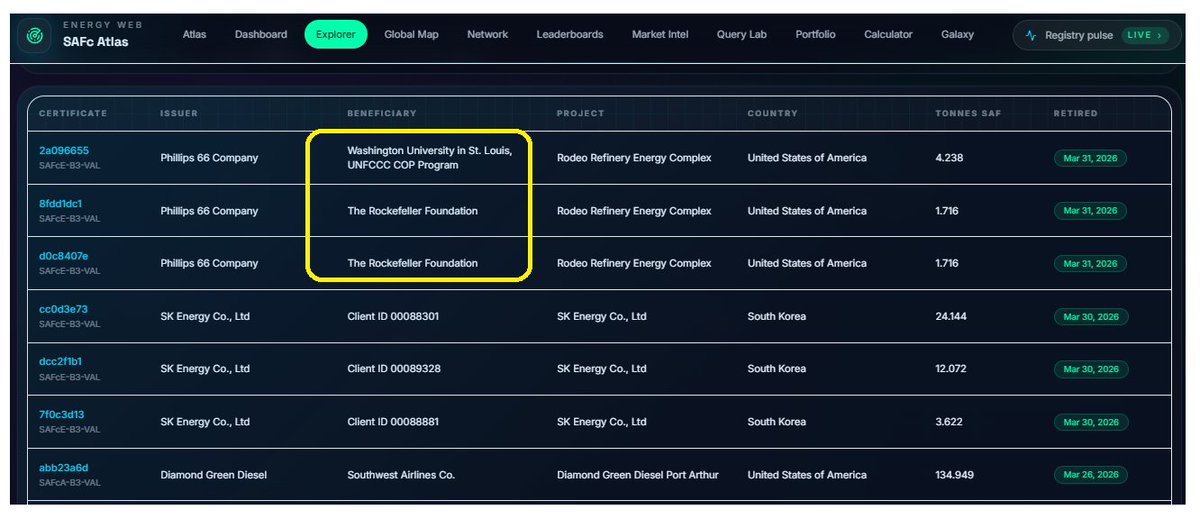Click Mar 30, 2026 badge in row 7f0c3d13
This screenshot has height=519, width=1200.
1090,422
